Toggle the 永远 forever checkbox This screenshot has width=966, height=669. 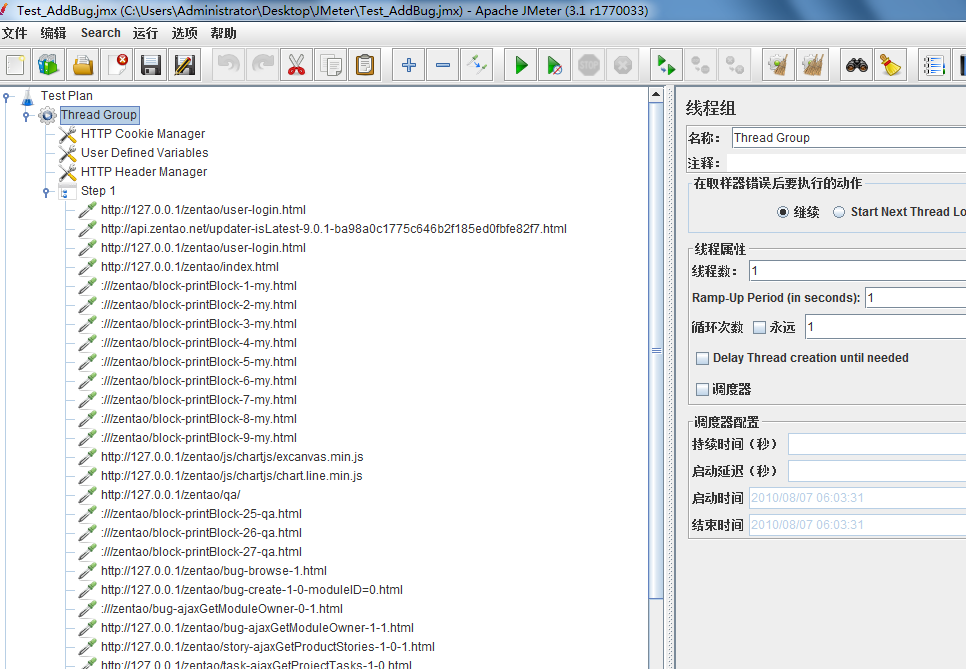[760, 328]
